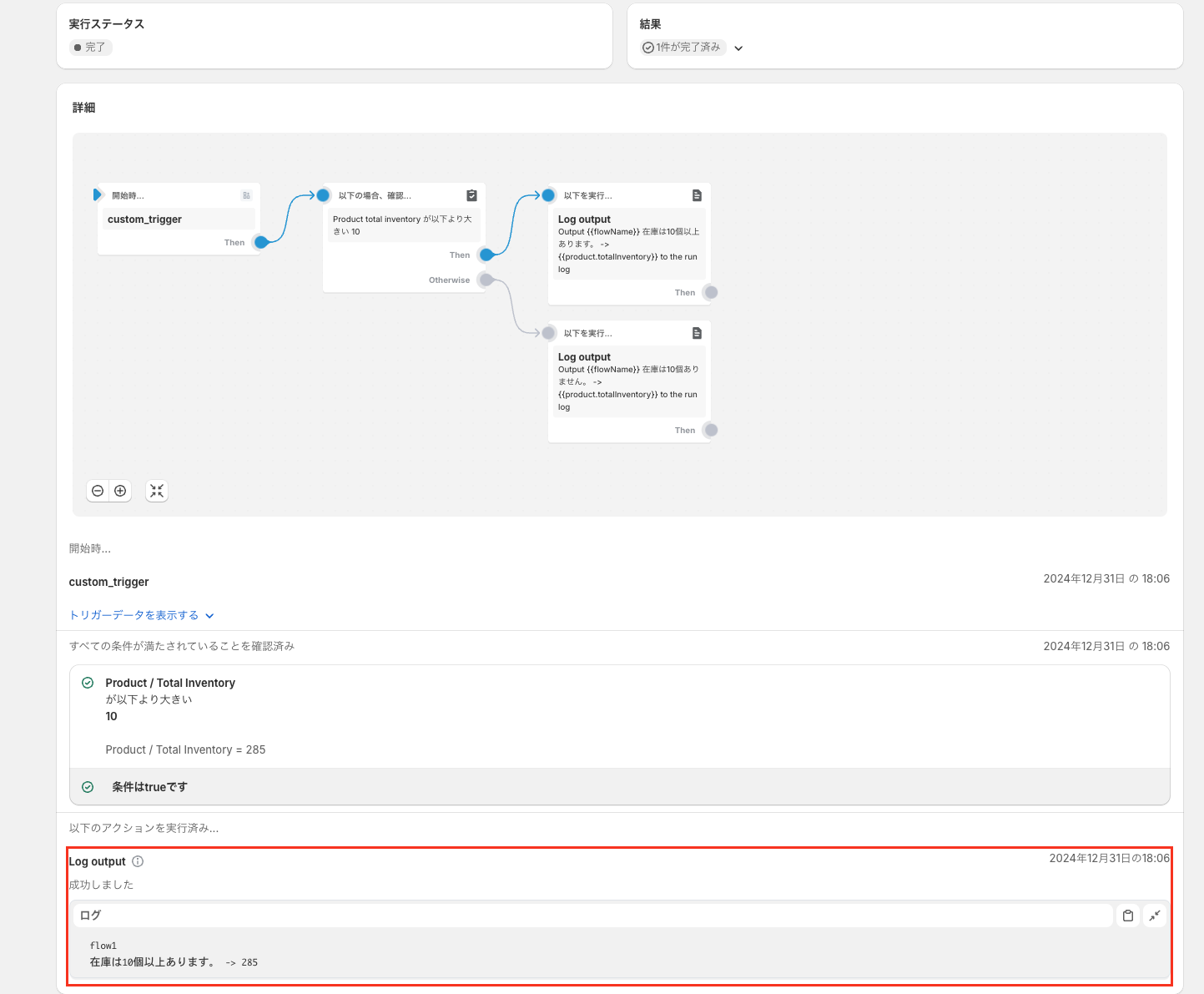Click すべての条件が満たされていることを確認済み text
Viewport: 1204px width, 994px height.
coord(182,646)
